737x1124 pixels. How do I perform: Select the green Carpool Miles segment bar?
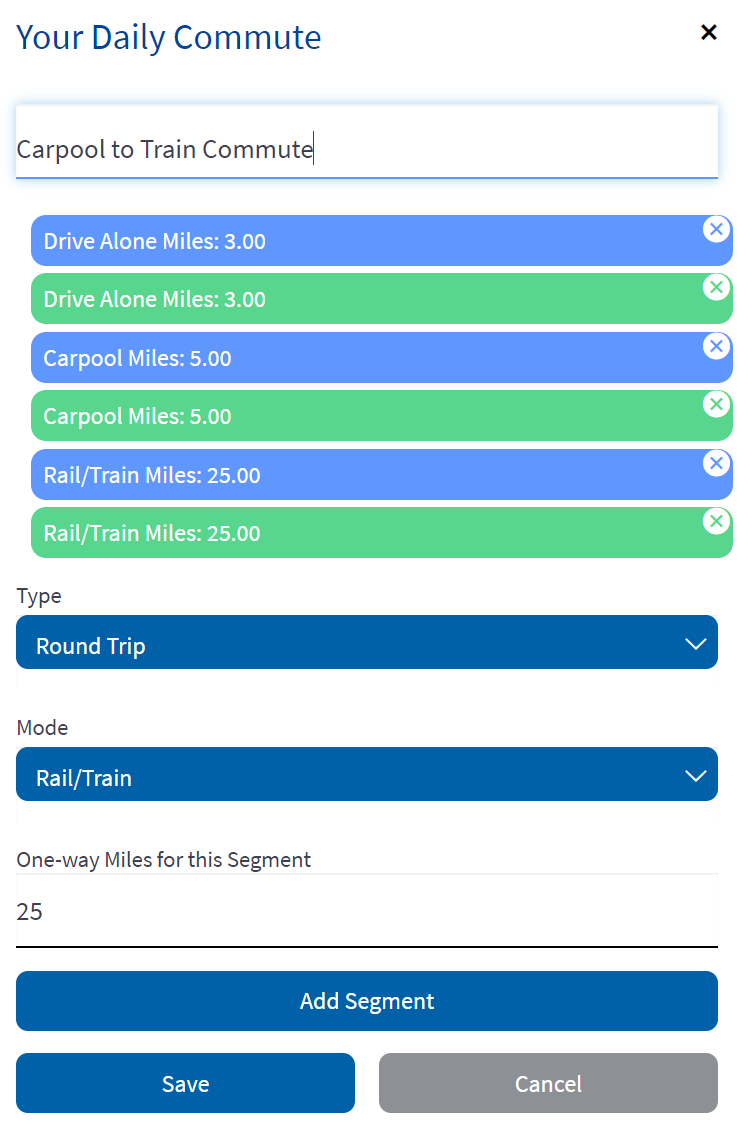tap(381, 416)
